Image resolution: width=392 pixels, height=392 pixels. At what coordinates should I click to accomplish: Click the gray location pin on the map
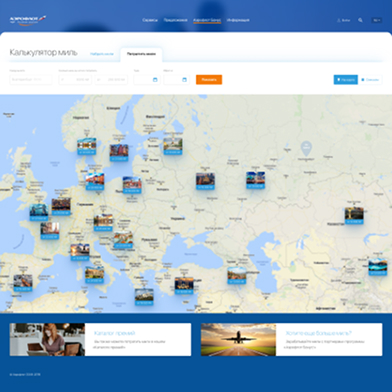pyautogui.click(x=306, y=148)
